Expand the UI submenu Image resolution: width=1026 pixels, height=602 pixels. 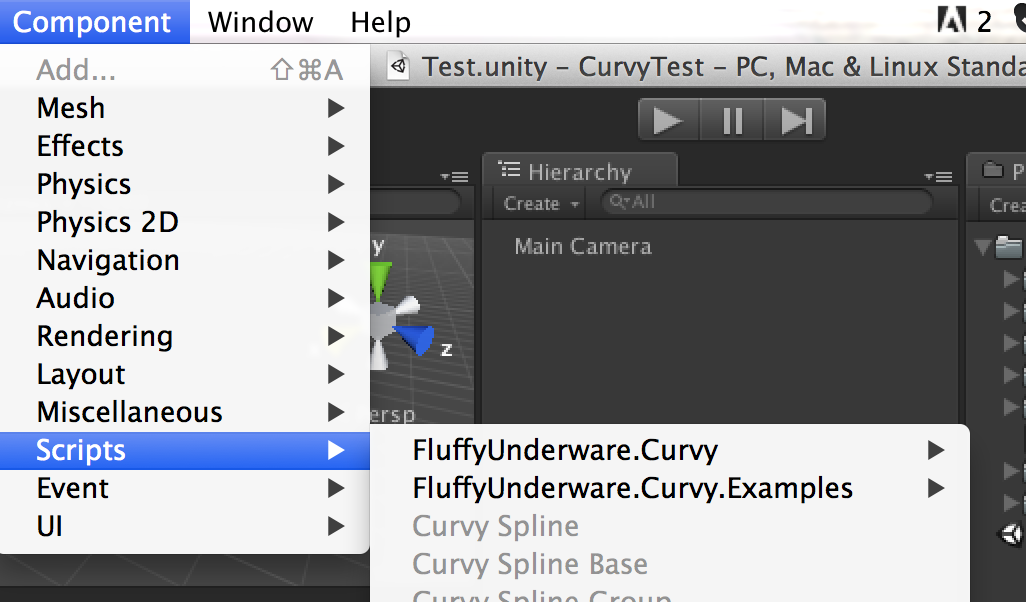point(185,526)
